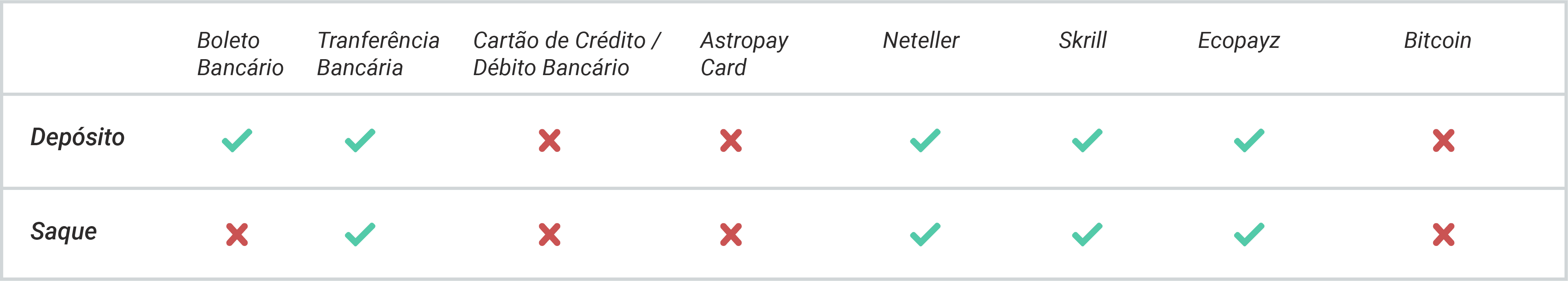Screen dimensions: 1568x281
Task: Select the Tranferência Bancária Saque checkmark
Action: tap(360, 235)
